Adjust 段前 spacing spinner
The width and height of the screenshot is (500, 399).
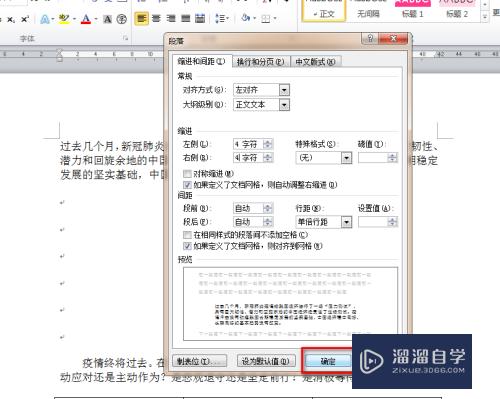(268, 208)
